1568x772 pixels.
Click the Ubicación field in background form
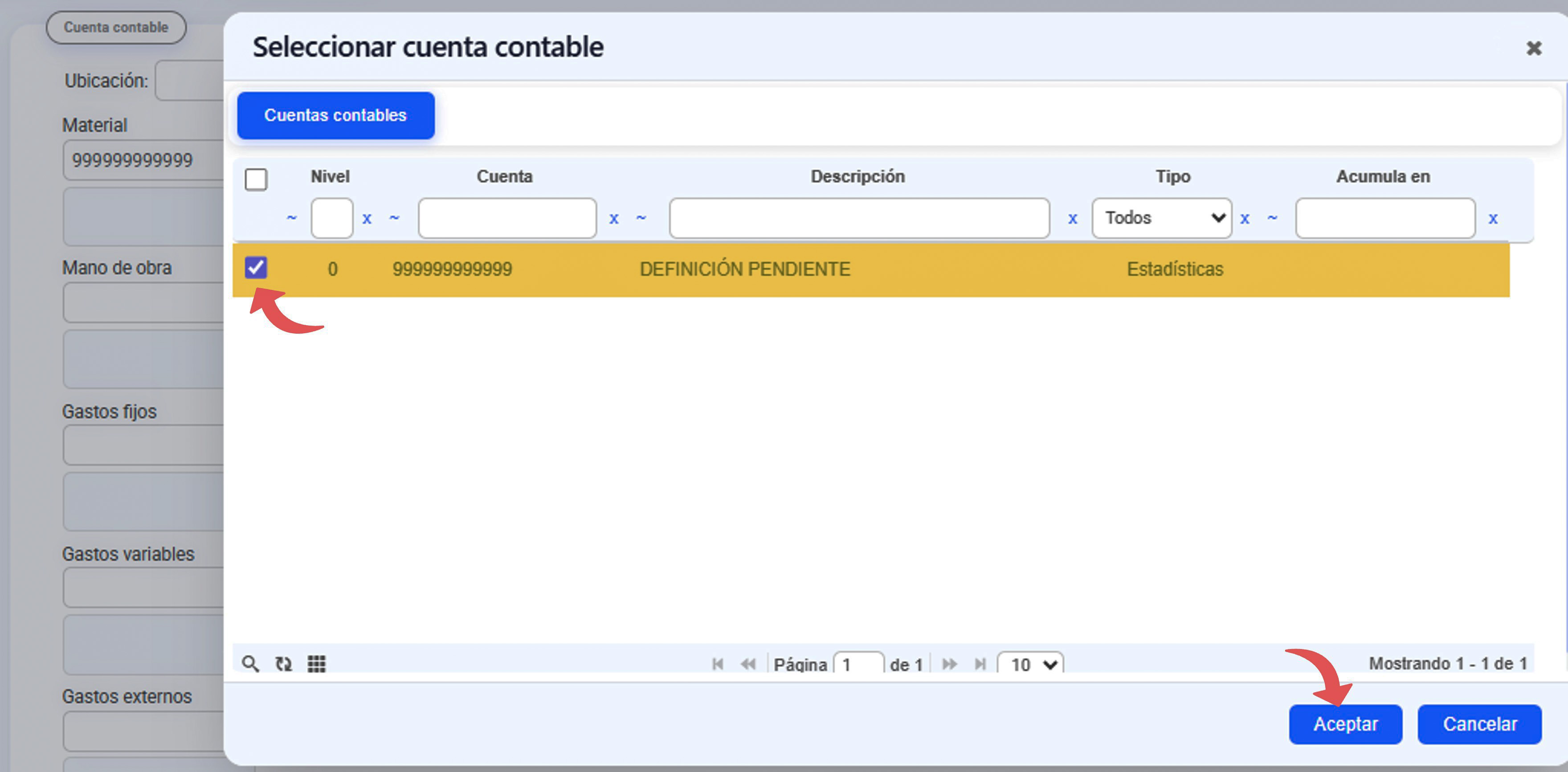[190, 80]
